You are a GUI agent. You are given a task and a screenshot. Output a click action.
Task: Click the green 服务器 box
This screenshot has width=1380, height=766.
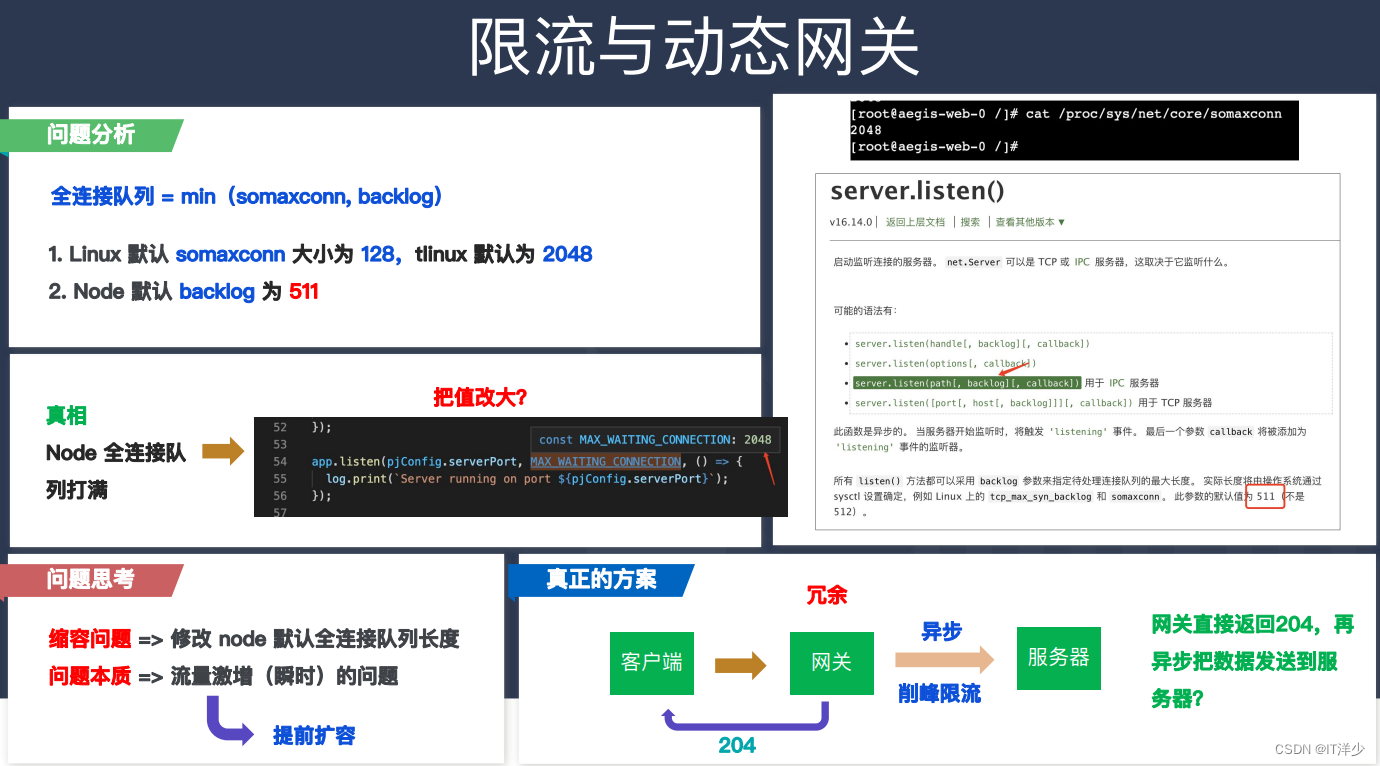pyautogui.click(x=1059, y=658)
